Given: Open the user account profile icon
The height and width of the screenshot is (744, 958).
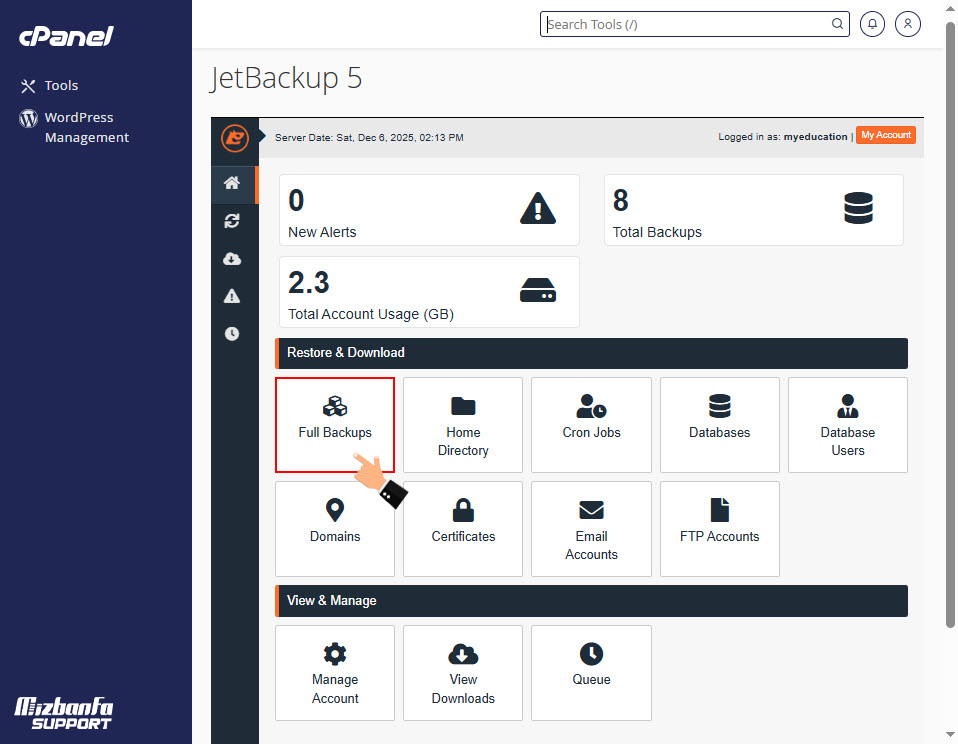Looking at the screenshot, I should 908,24.
